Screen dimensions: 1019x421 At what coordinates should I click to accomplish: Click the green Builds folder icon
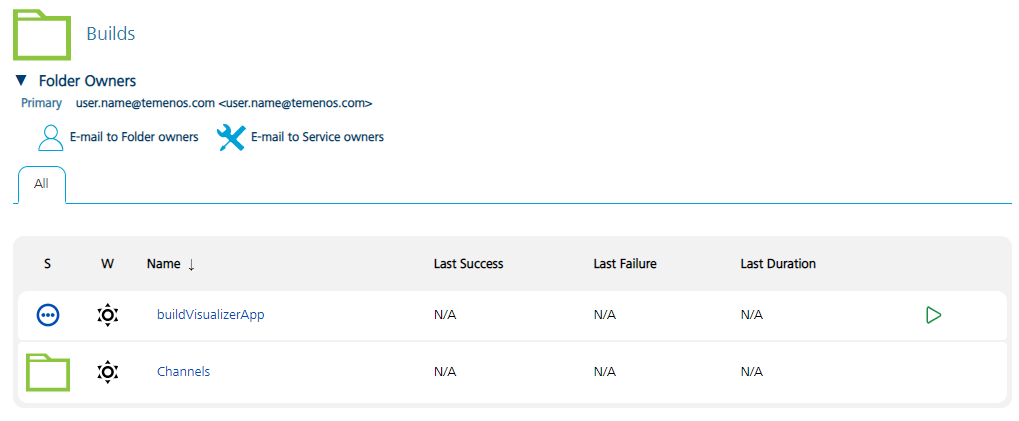point(41,34)
